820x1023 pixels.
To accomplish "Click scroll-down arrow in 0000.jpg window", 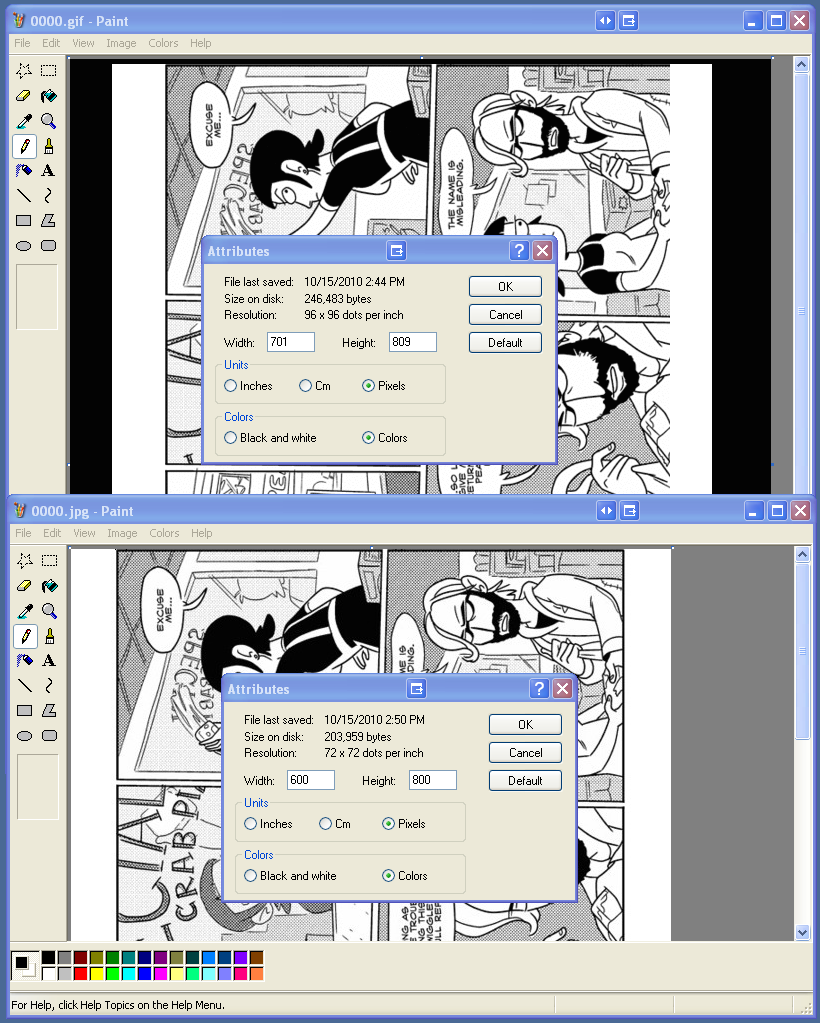I will click(x=802, y=933).
